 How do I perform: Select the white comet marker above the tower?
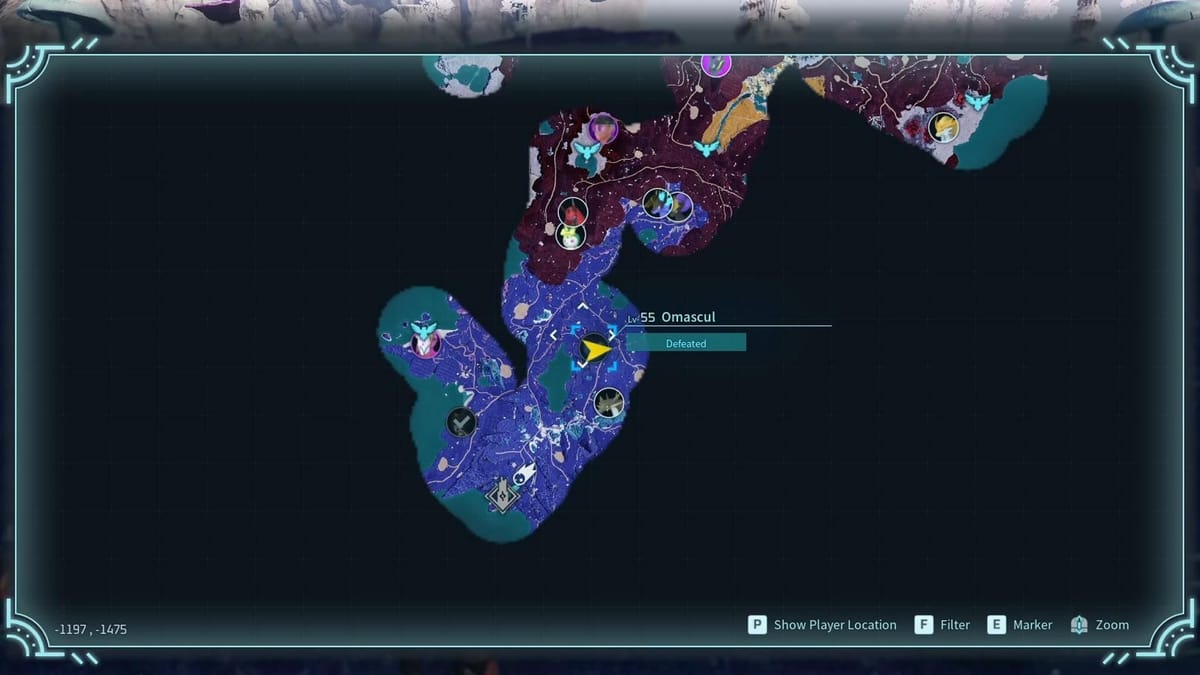coord(526,473)
